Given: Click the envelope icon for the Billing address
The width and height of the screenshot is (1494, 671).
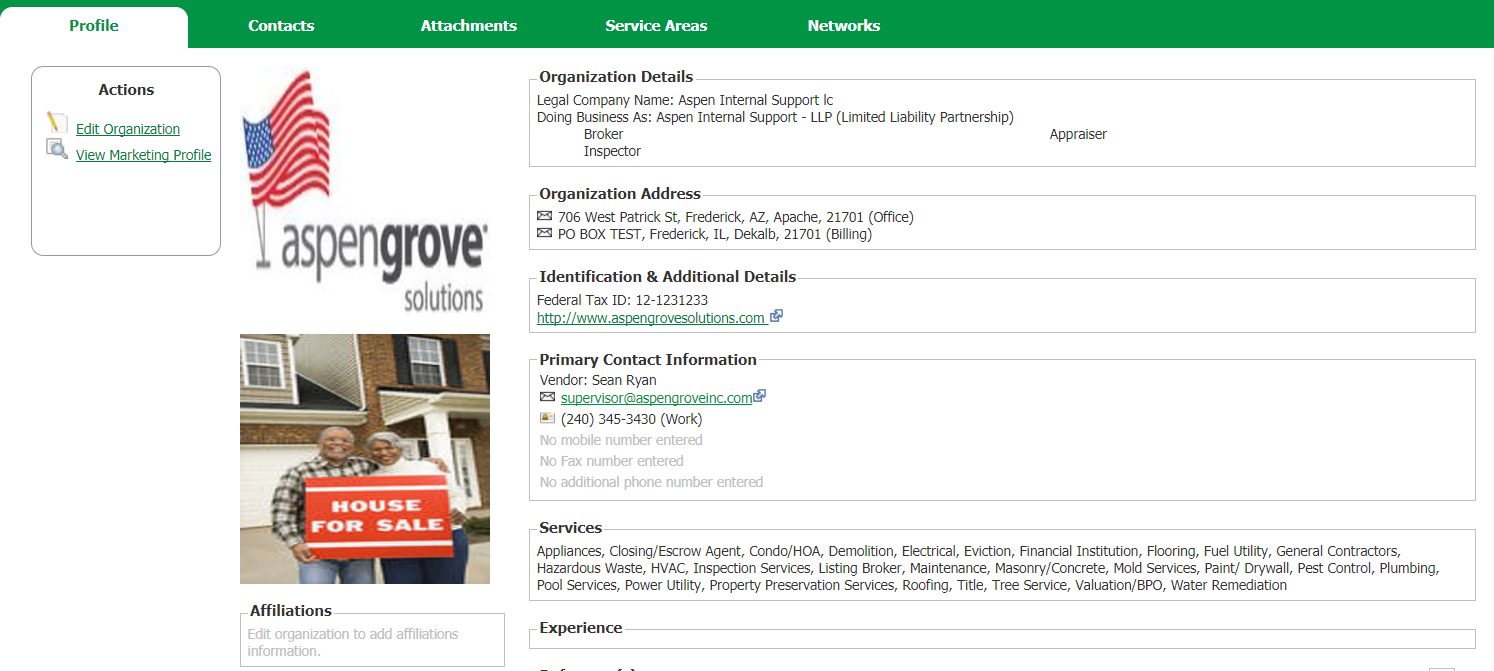Looking at the screenshot, I should coord(544,233).
